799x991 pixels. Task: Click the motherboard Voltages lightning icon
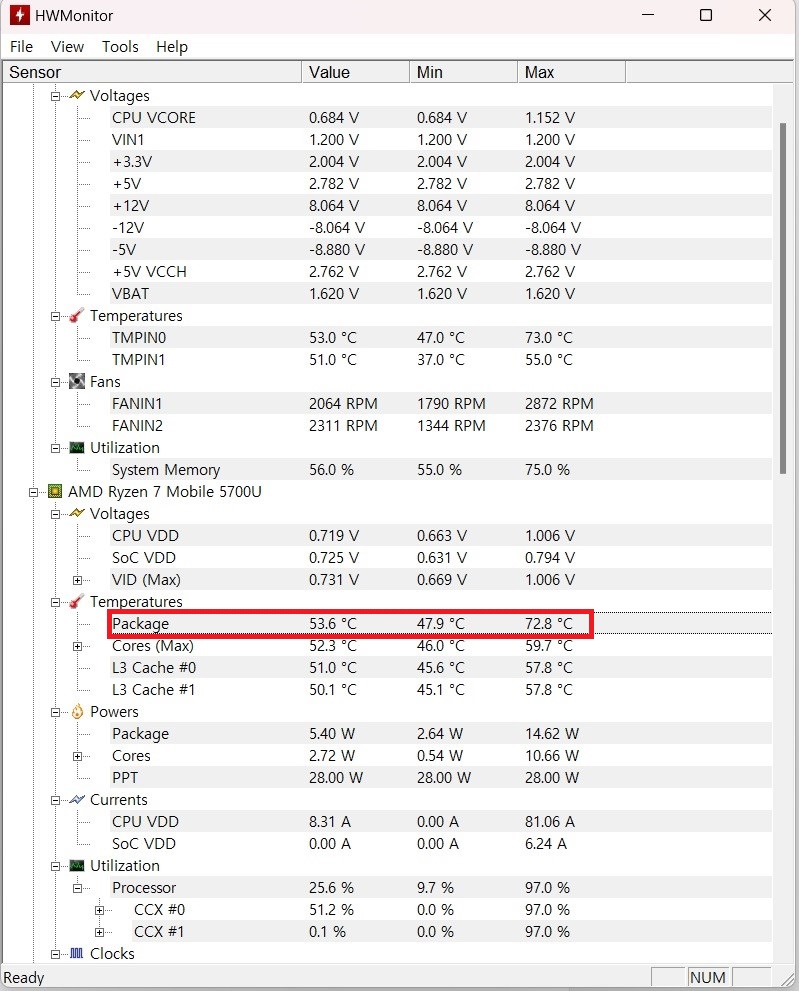click(x=76, y=95)
